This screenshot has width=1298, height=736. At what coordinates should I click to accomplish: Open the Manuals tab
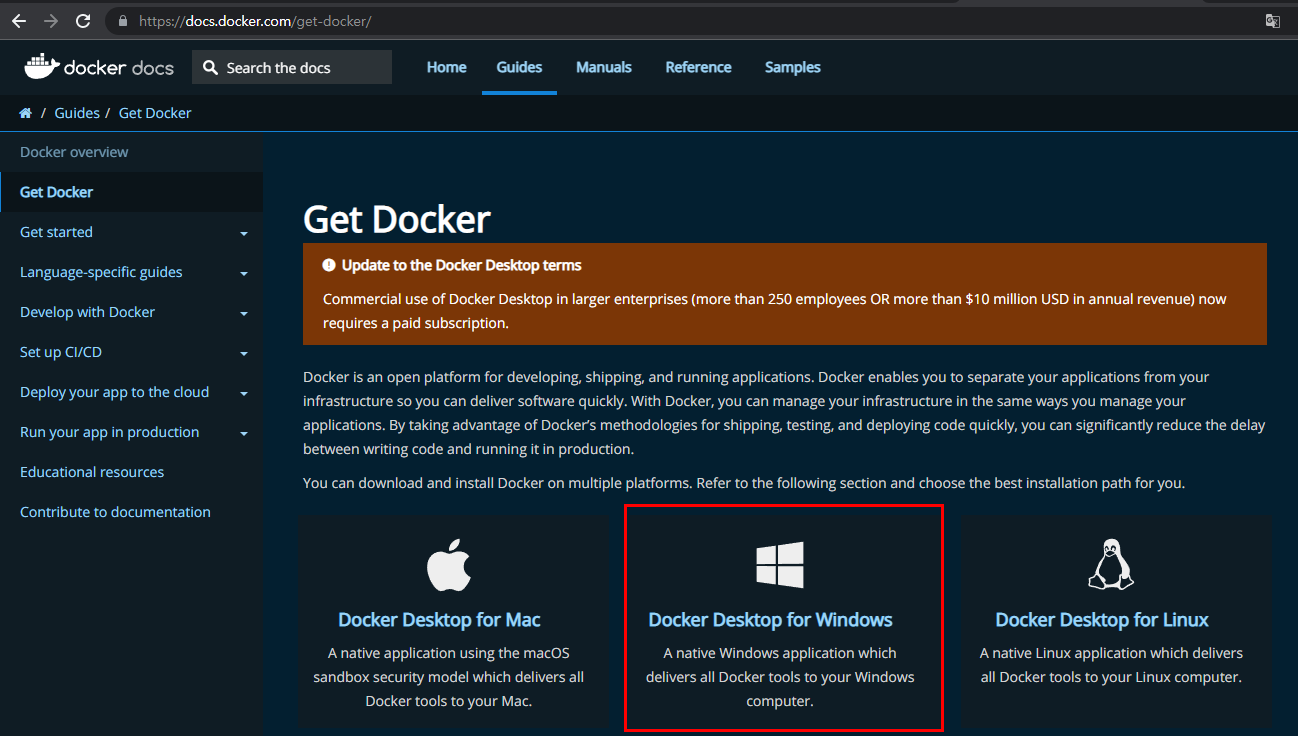point(604,67)
